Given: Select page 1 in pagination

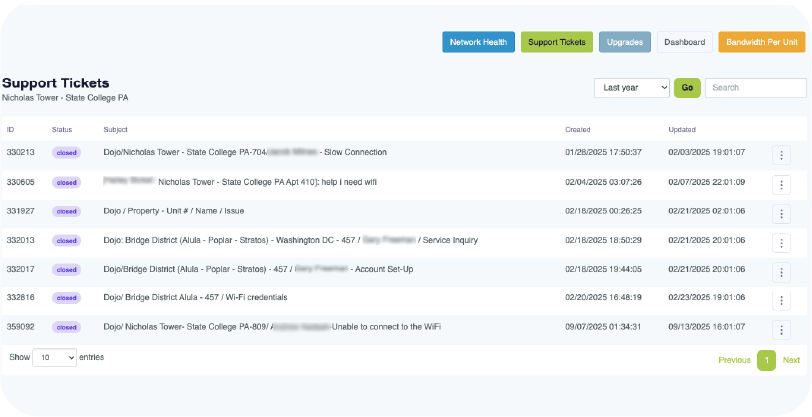Looking at the screenshot, I should click(x=766, y=360).
